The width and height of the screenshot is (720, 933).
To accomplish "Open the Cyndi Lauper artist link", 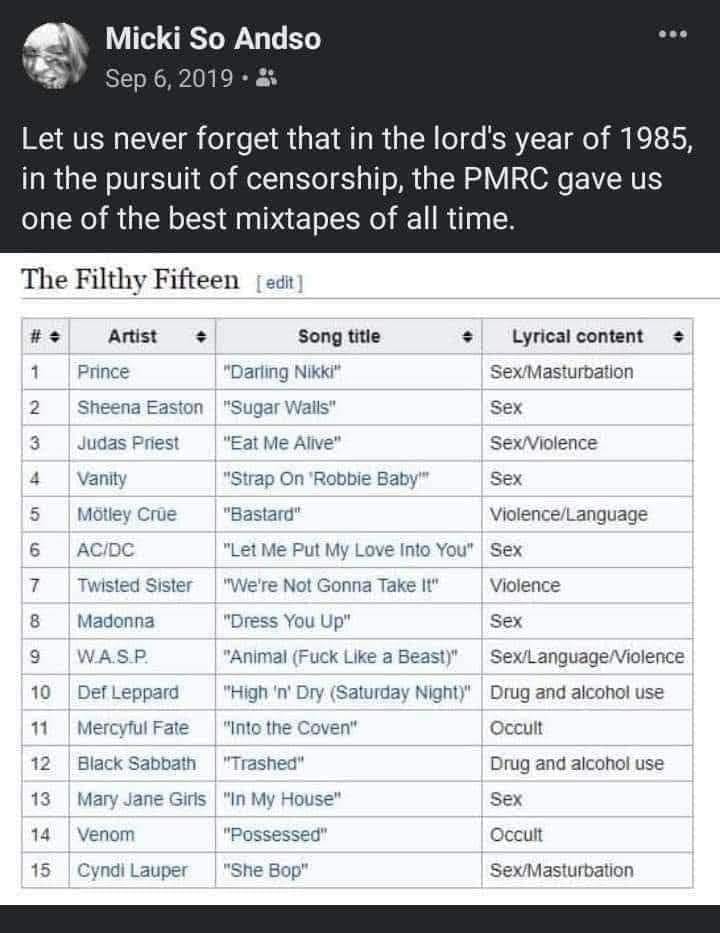I will tap(132, 871).
